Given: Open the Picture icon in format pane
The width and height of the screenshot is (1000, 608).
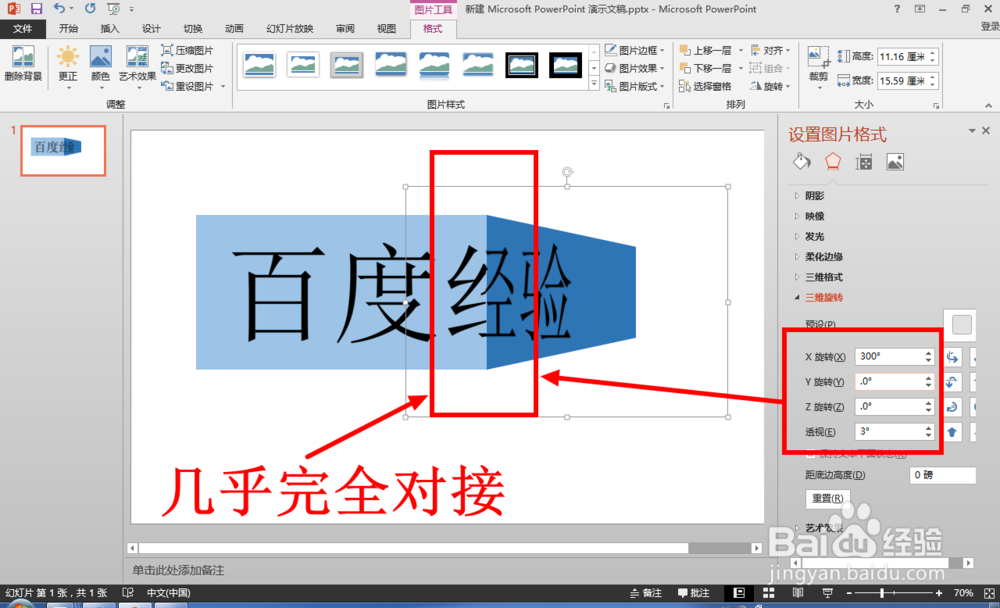Looking at the screenshot, I should [x=895, y=162].
